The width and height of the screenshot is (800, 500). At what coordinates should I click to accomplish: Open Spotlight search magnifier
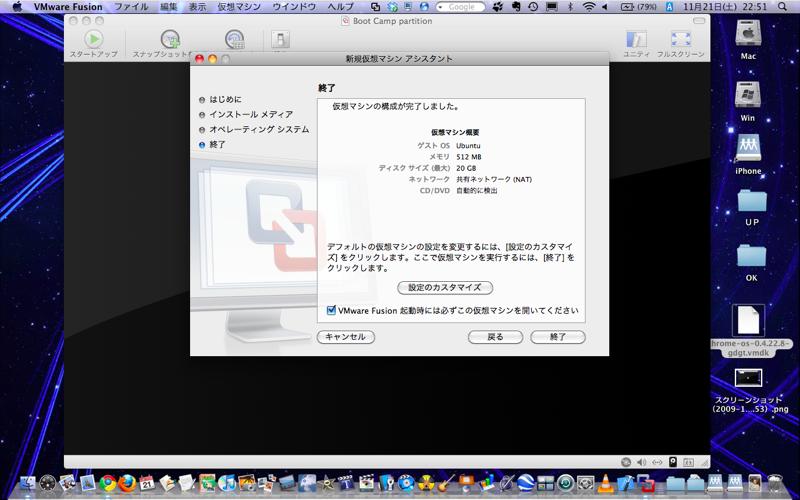tap(783, 7)
